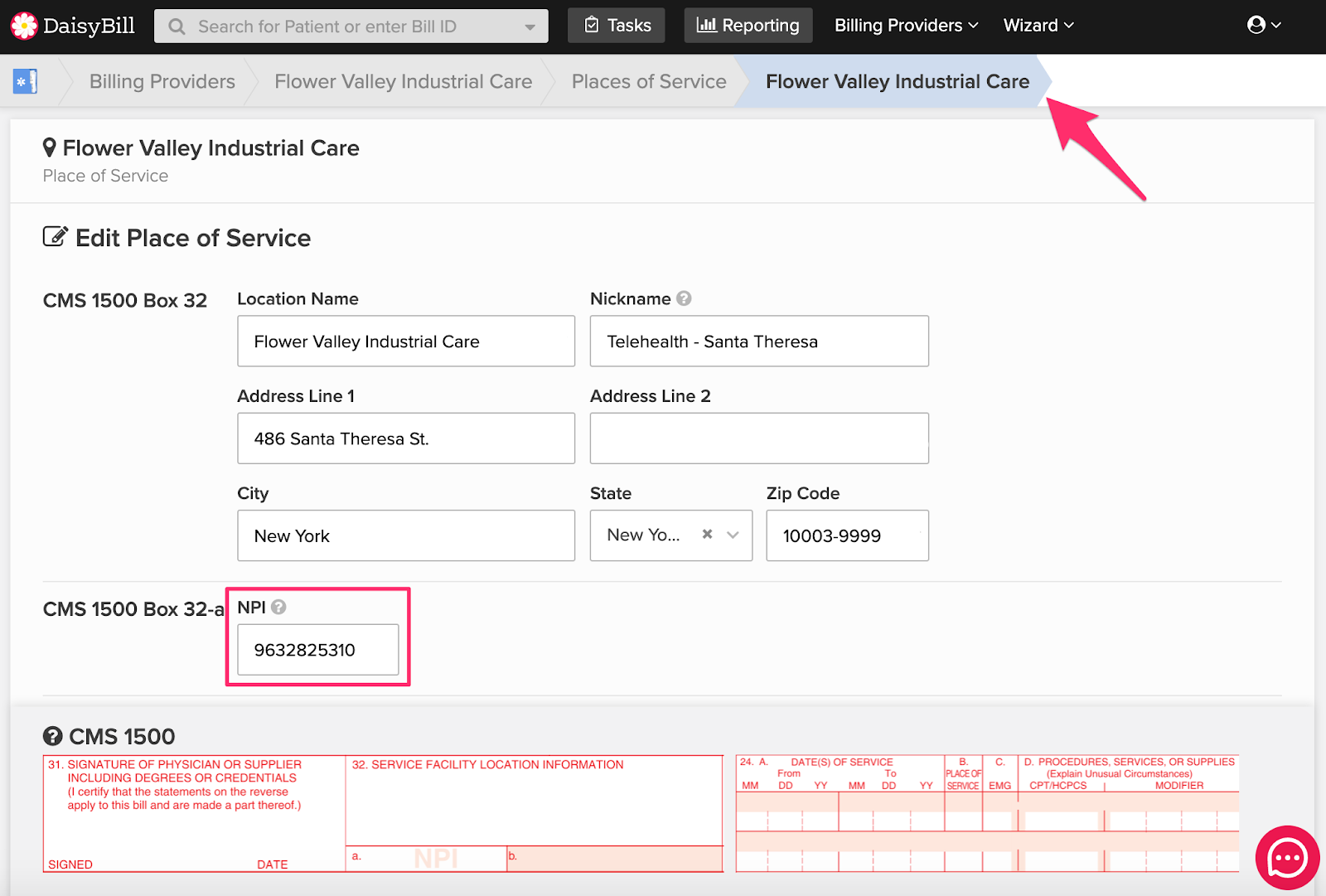The width and height of the screenshot is (1326, 896).
Task: Click the Tasks clipboard icon
Action: (592, 25)
